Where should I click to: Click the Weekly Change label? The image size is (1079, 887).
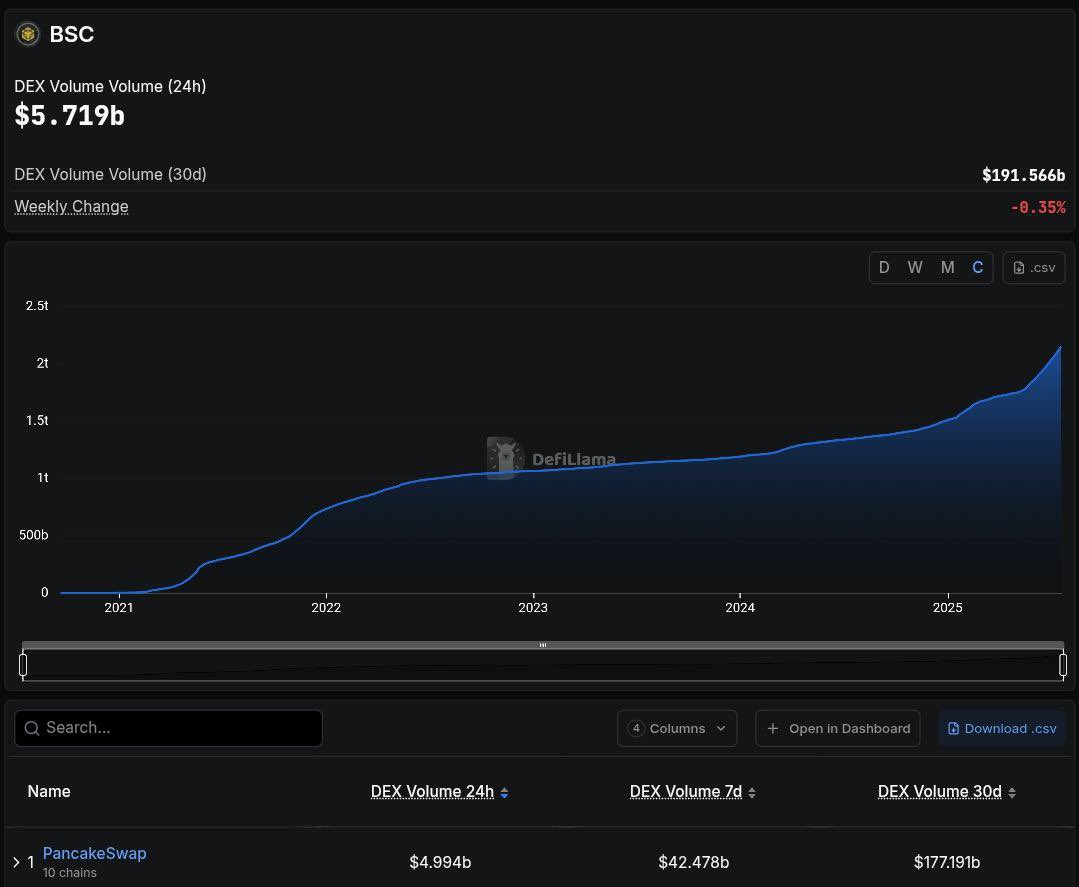click(72, 206)
